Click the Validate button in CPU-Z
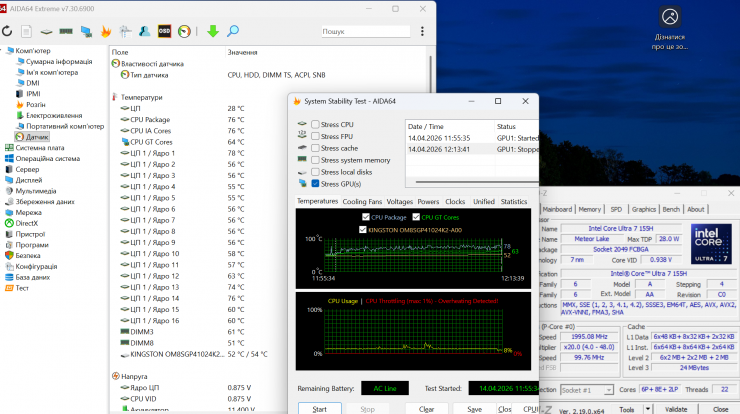 tap(676, 409)
